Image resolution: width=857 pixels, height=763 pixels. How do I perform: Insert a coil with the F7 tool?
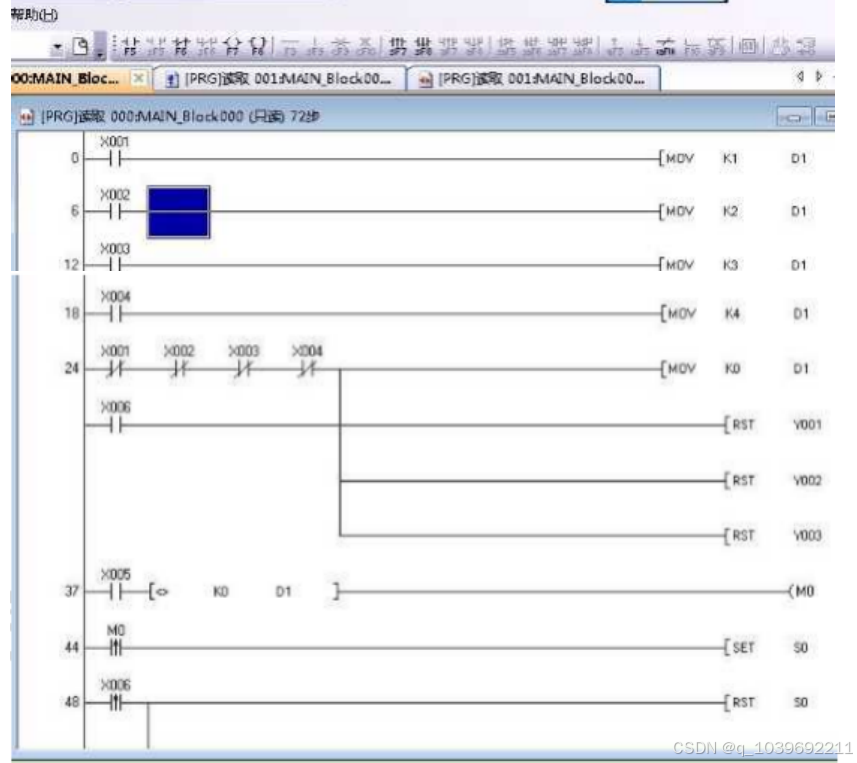pos(232,46)
